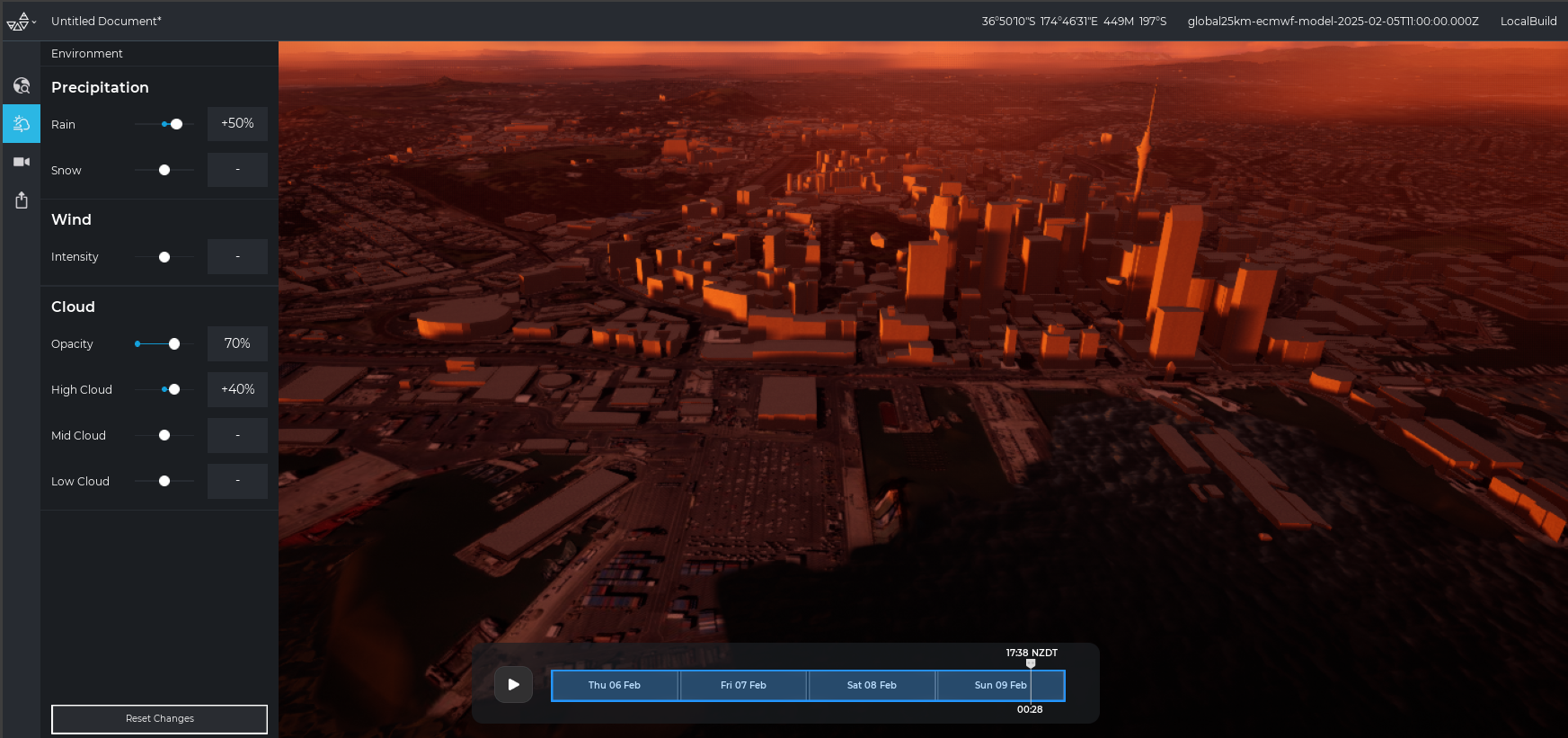Edit the Wind Intensity value field
Viewport: 1568px width, 738px height.
(237, 257)
